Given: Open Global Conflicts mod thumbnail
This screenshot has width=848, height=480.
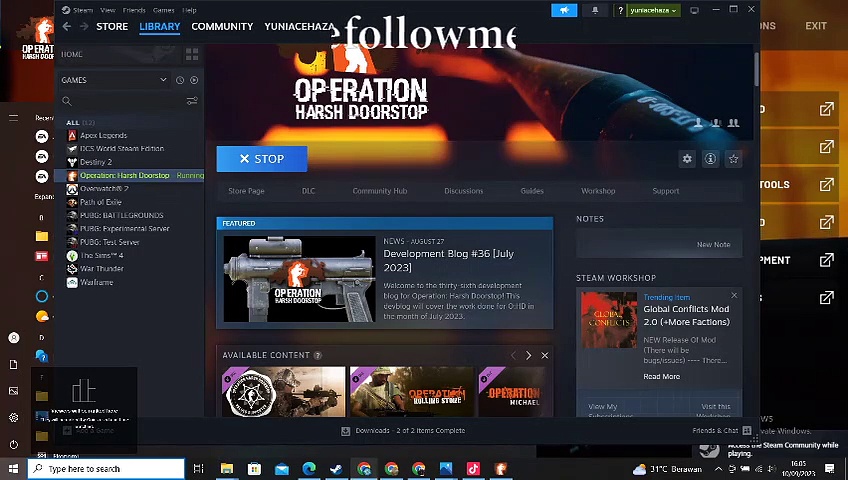Looking at the screenshot, I should (x=609, y=320).
